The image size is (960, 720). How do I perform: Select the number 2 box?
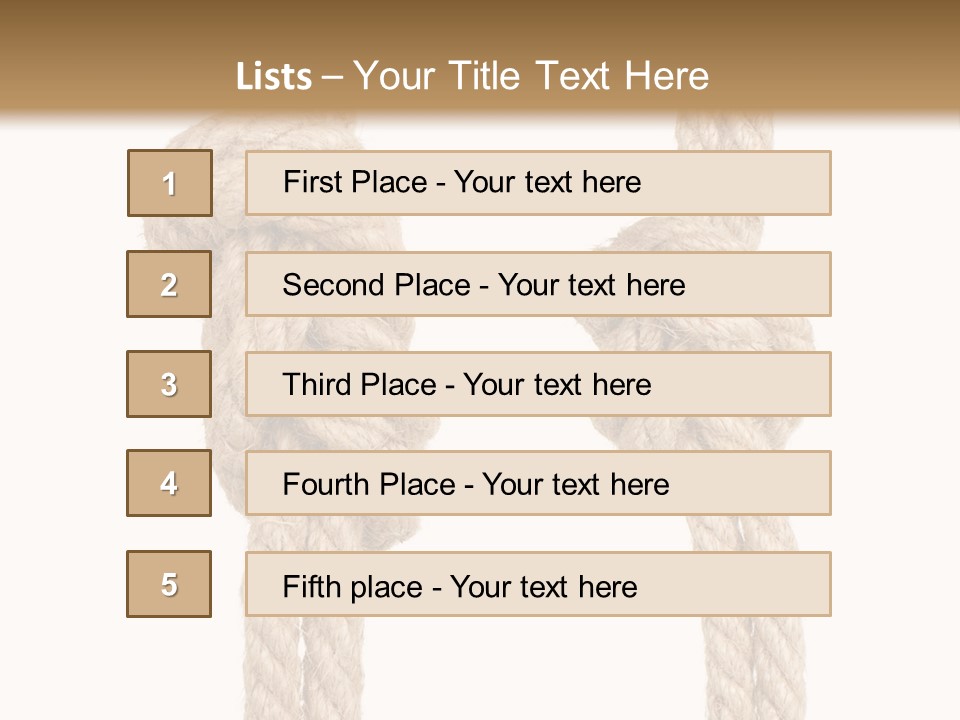pyautogui.click(x=169, y=284)
